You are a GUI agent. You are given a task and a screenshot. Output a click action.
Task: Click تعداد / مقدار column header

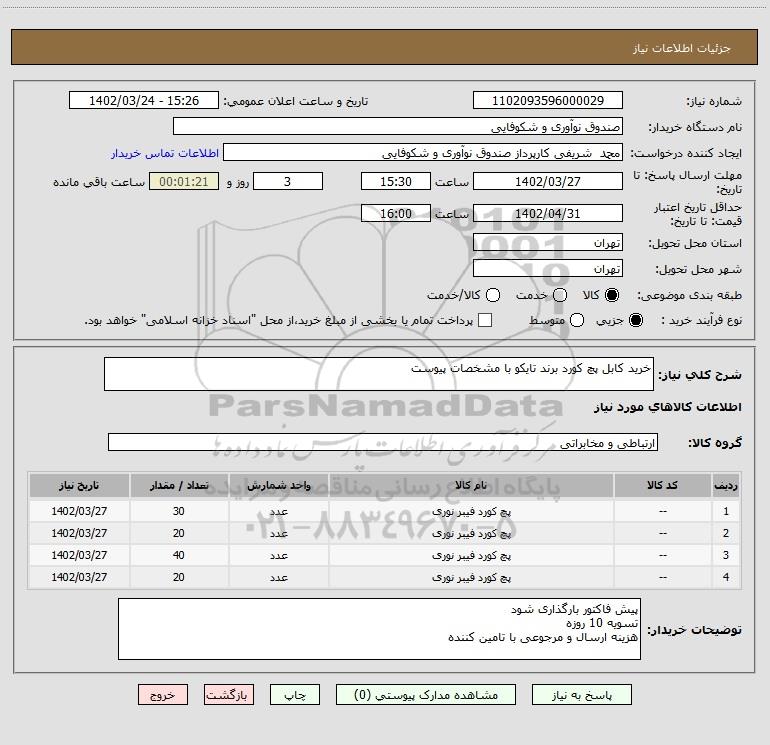179,485
